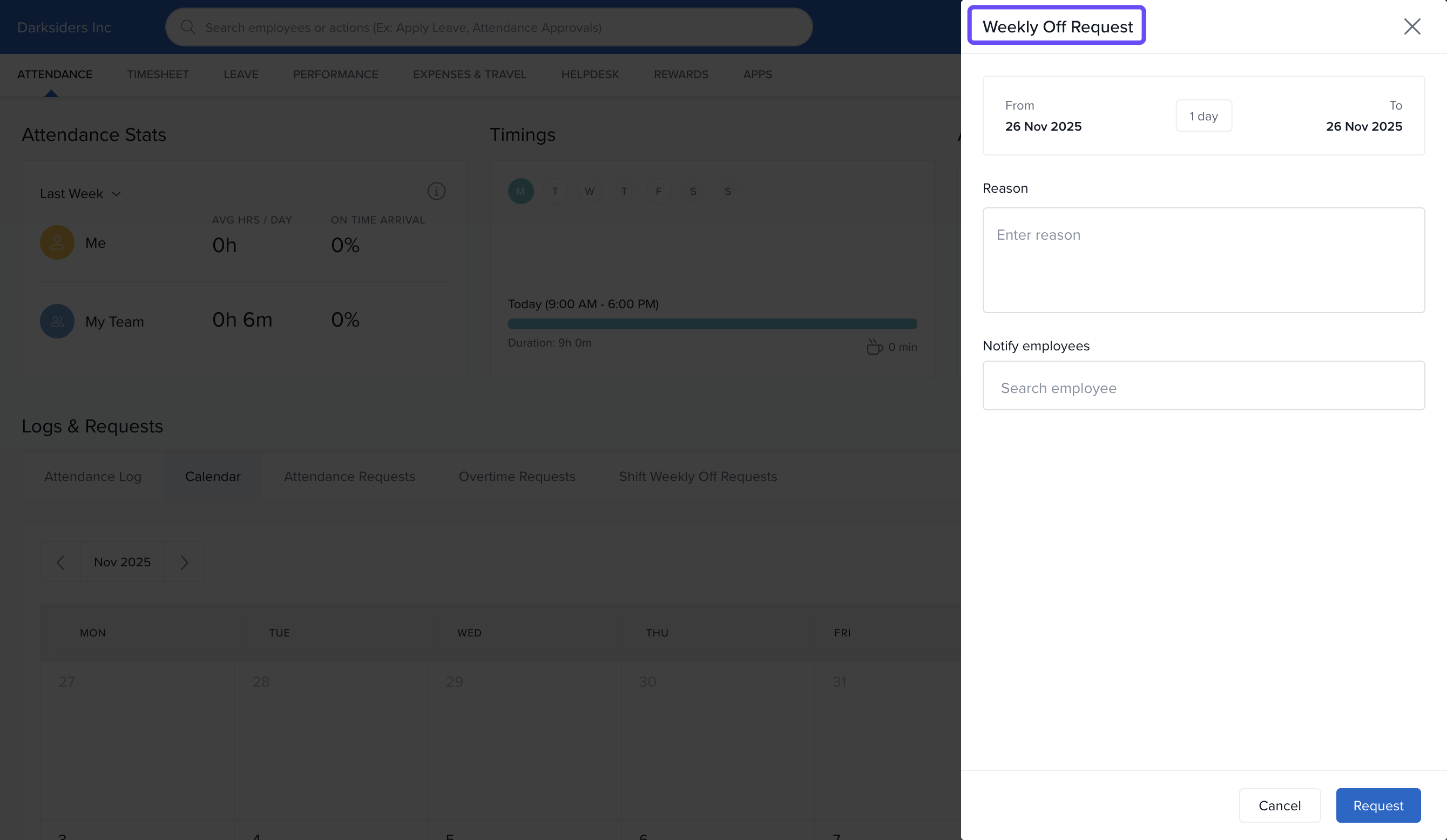Select Monday in Timings day selector

pyautogui.click(x=520, y=191)
